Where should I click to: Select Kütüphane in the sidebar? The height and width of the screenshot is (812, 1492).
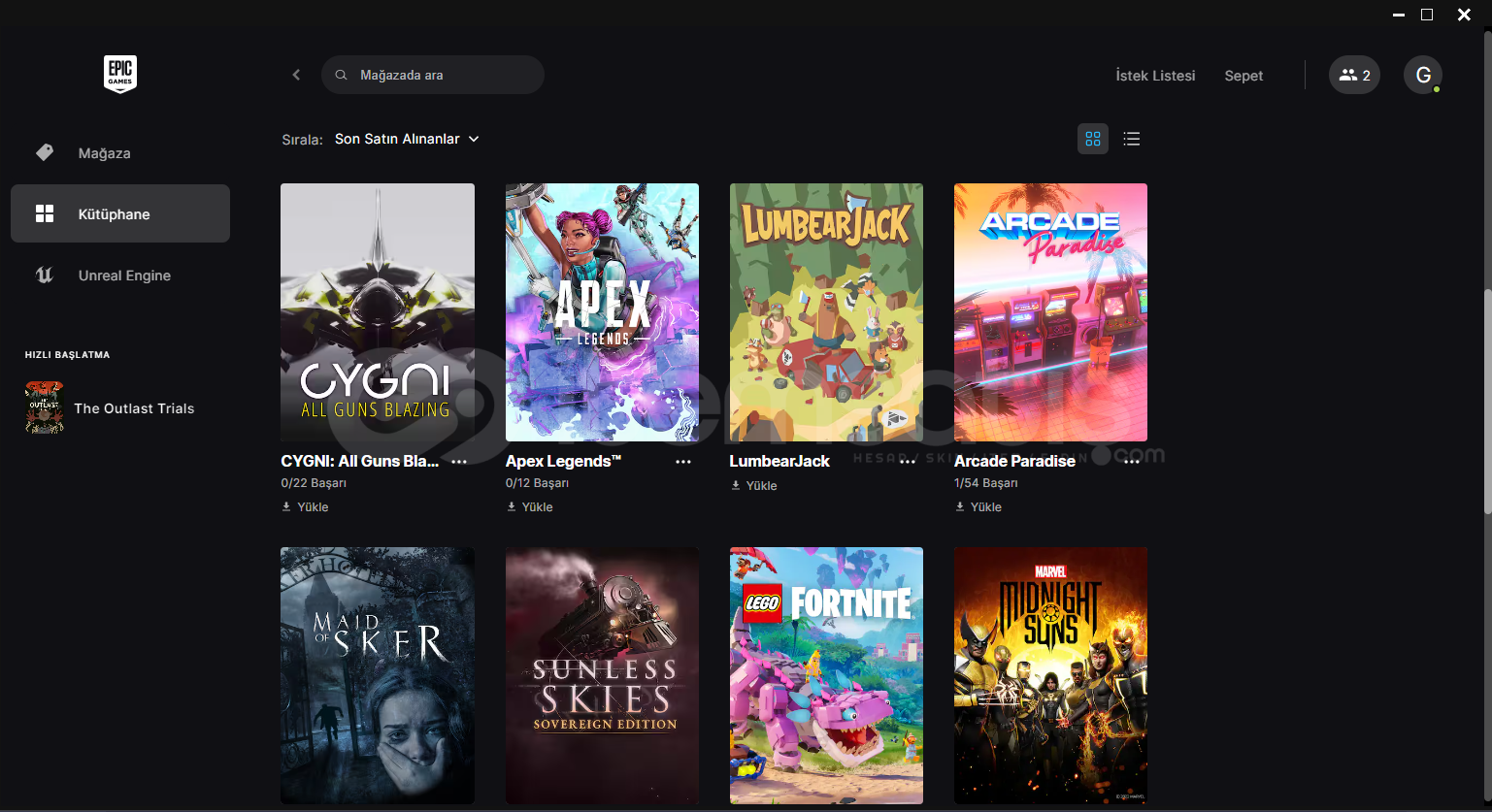click(120, 213)
